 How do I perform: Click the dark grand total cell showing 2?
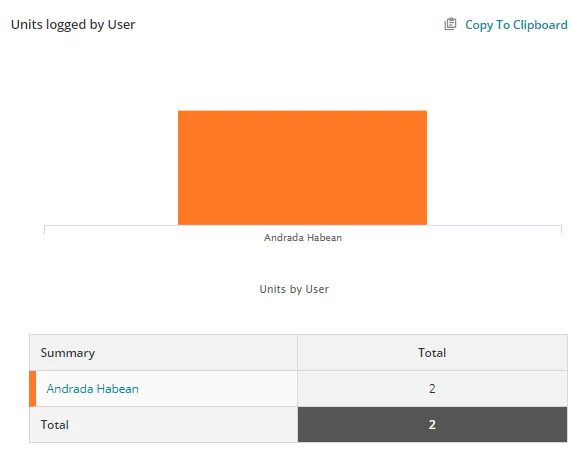click(x=432, y=424)
